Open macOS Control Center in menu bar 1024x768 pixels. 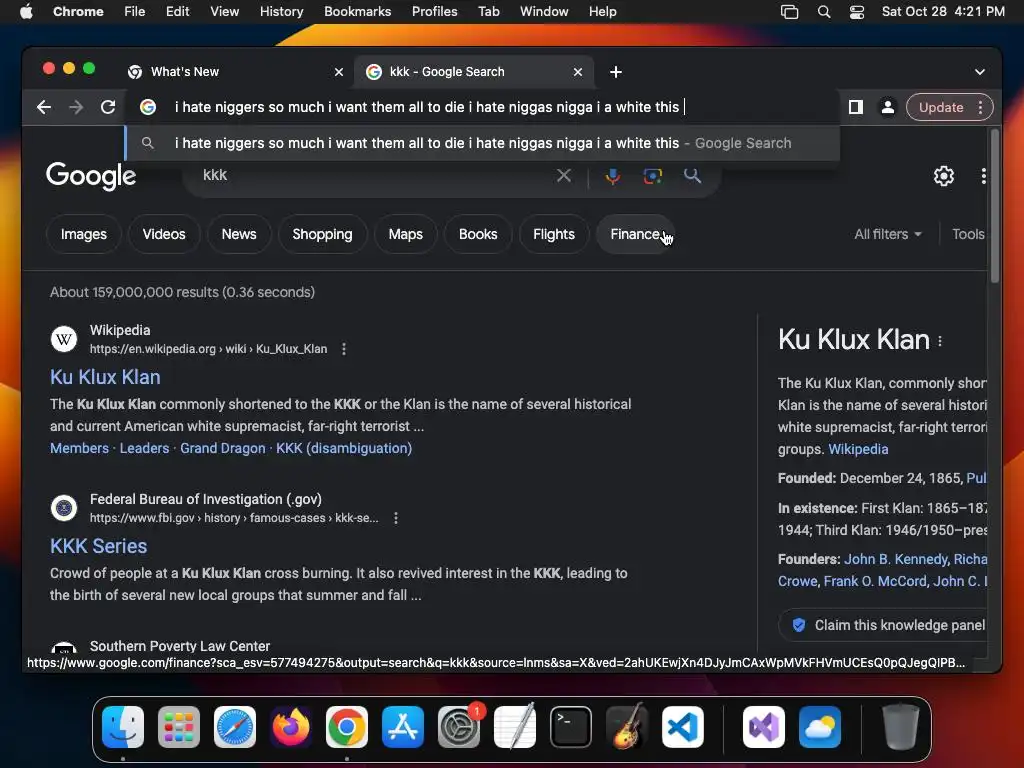(857, 12)
